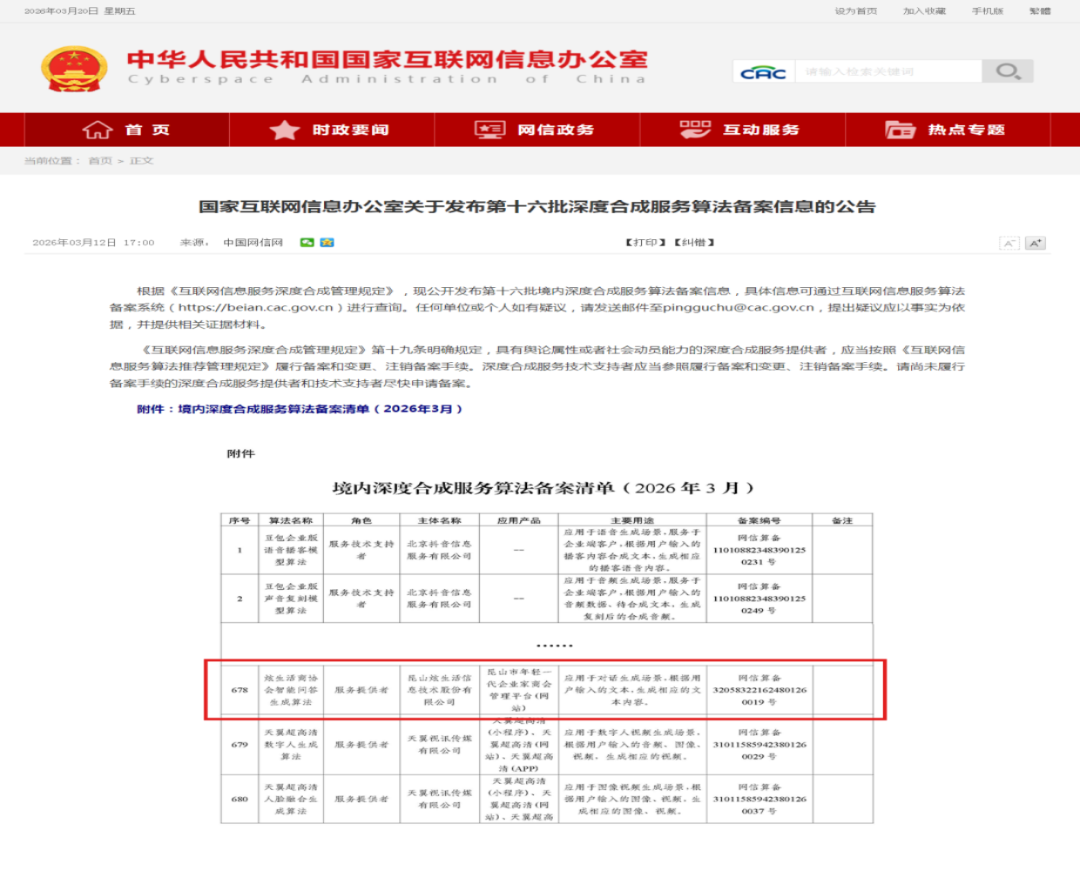The height and width of the screenshot is (877, 1080).
Task: Click the magnifier search button
Action: [1007, 71]
